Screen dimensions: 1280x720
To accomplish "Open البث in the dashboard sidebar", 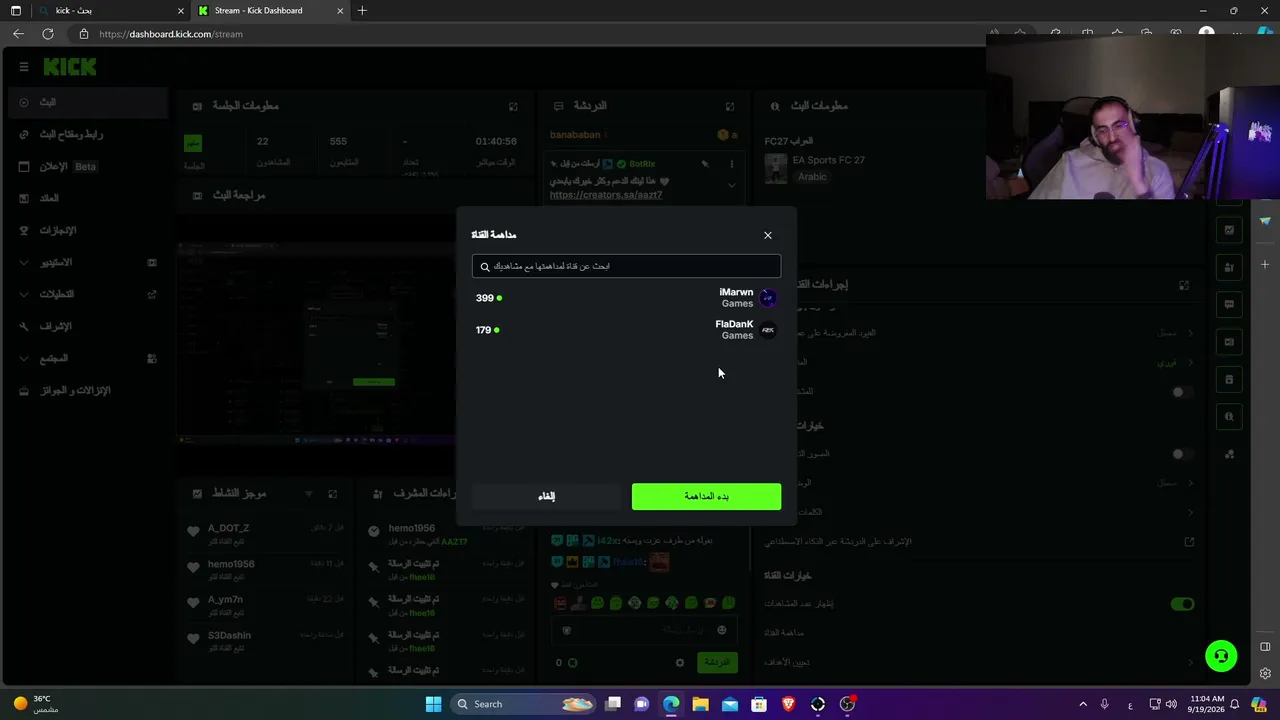I will click(x=88, y=102).
